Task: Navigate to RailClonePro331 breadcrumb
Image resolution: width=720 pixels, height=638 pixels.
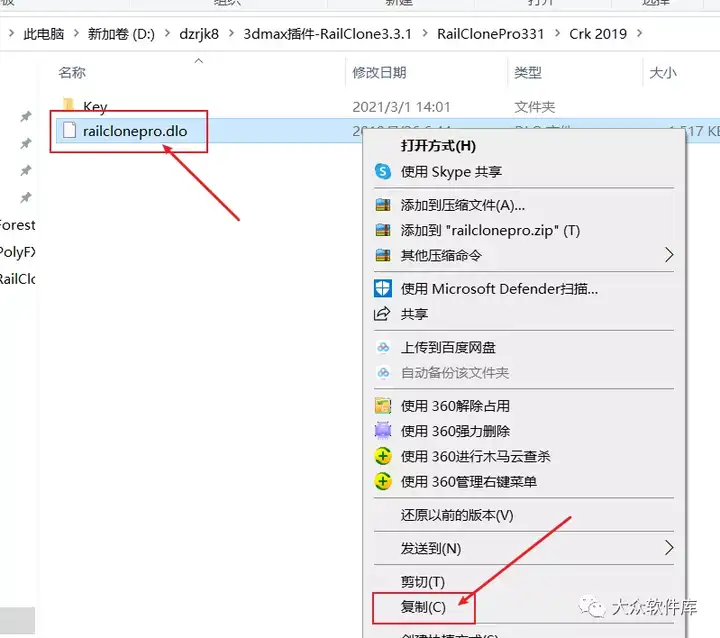Action: pos(490,34)
